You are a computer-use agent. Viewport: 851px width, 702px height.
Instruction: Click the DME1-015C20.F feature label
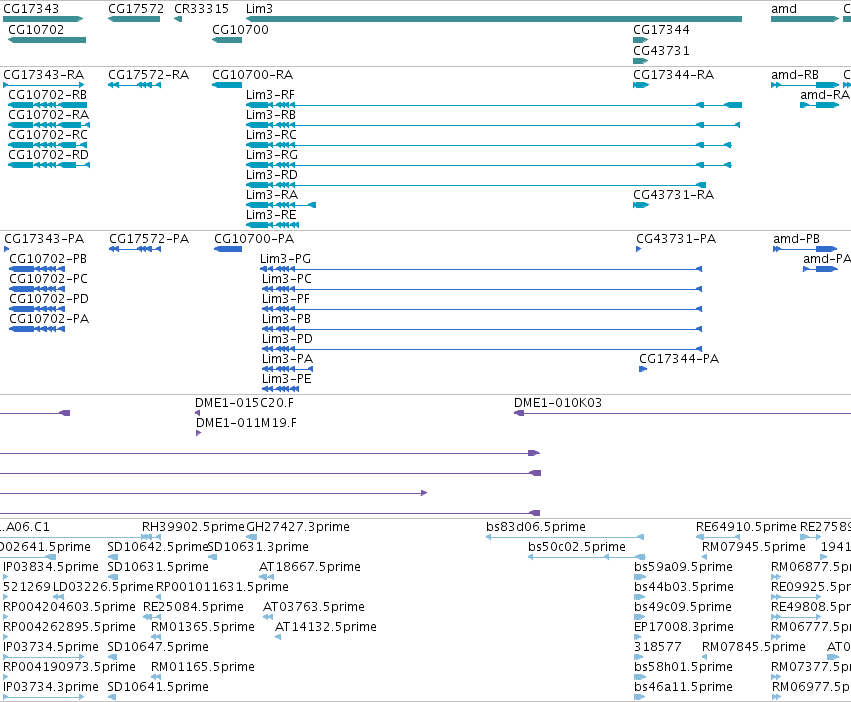(244, 403)
